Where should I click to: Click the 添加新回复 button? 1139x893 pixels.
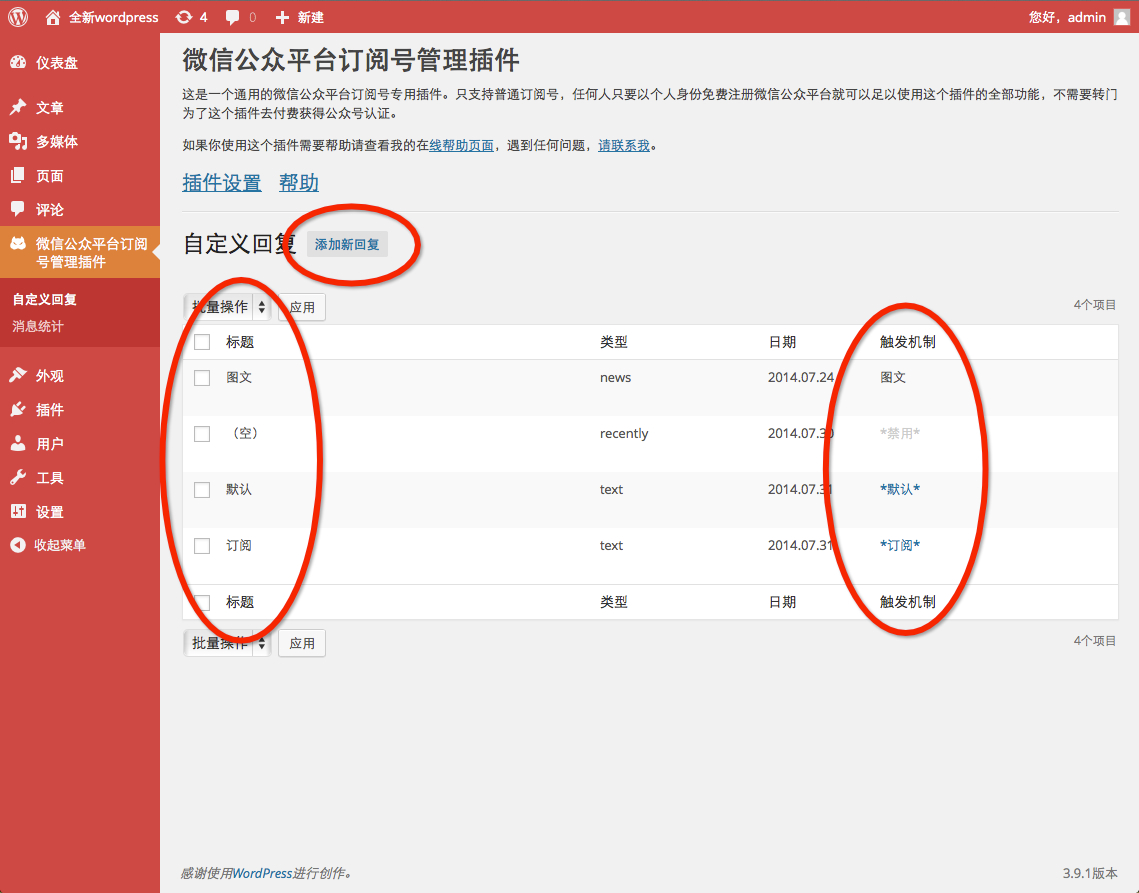tap(347, 245)
